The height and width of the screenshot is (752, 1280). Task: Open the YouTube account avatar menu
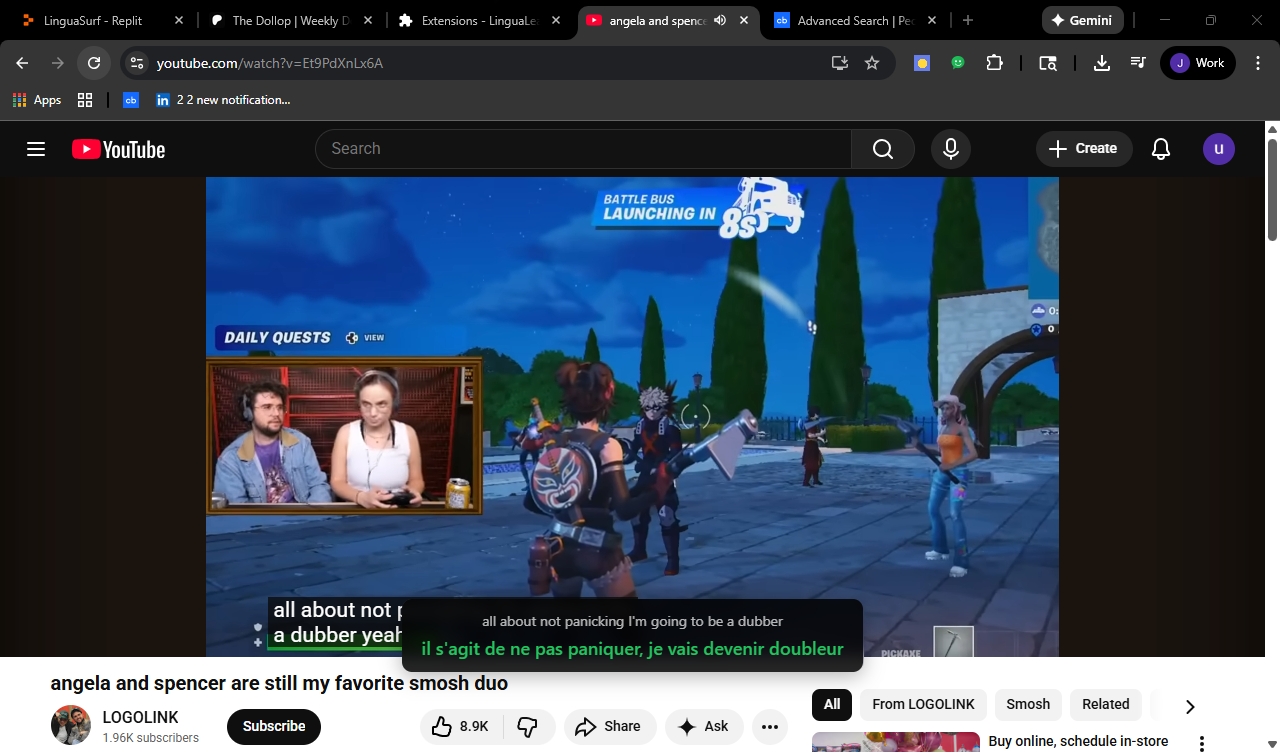1219,149
